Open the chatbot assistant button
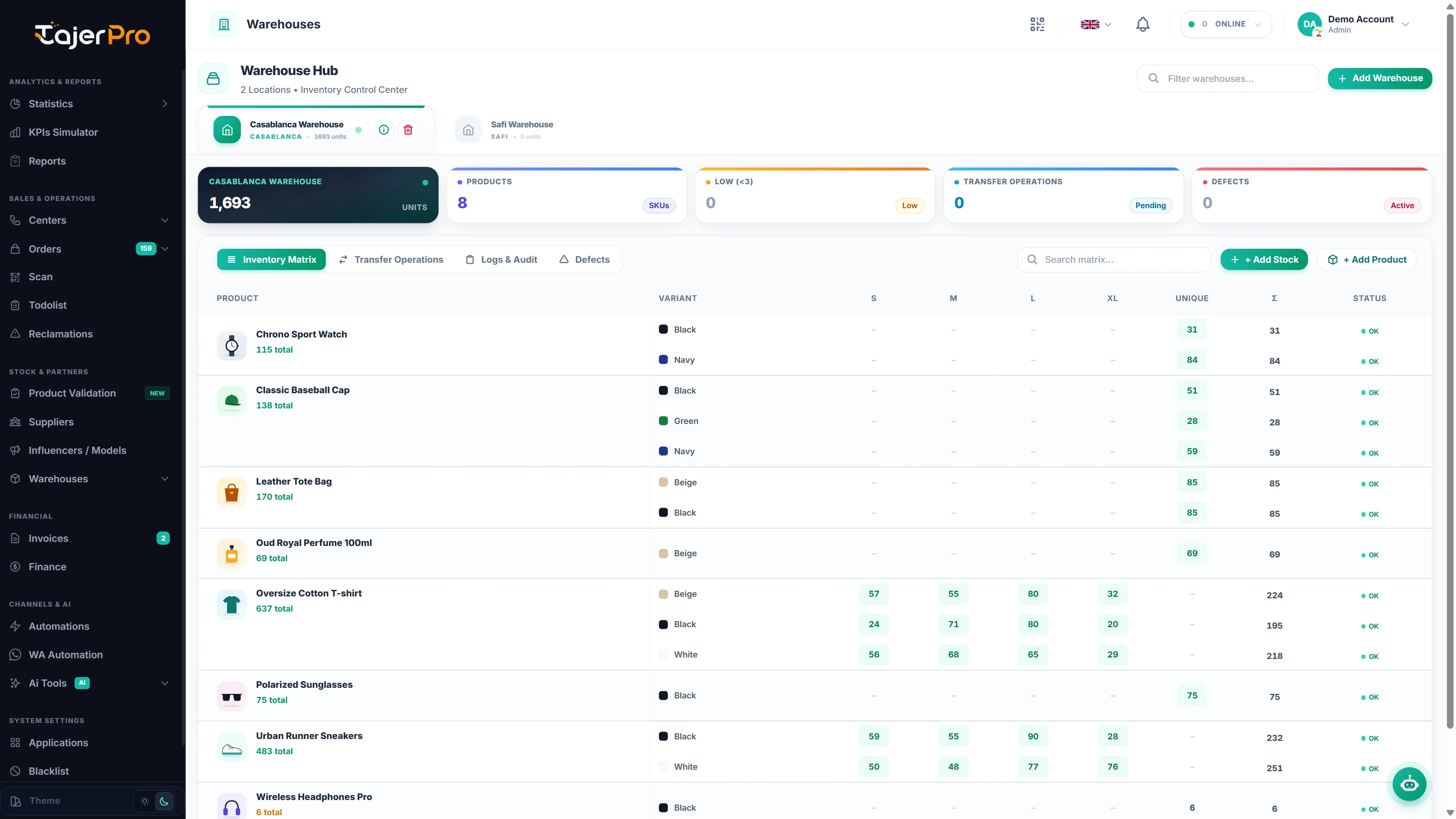1456x819 pixels. click(x=1409, y=784)
